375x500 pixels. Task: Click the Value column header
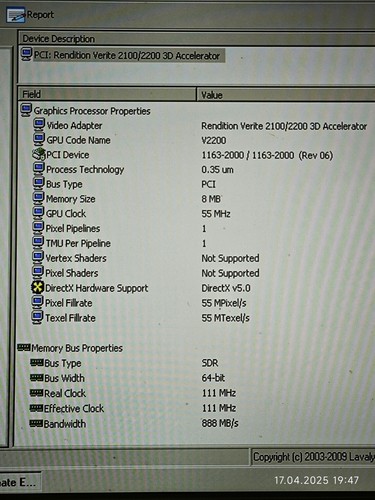tap(286, 95)
